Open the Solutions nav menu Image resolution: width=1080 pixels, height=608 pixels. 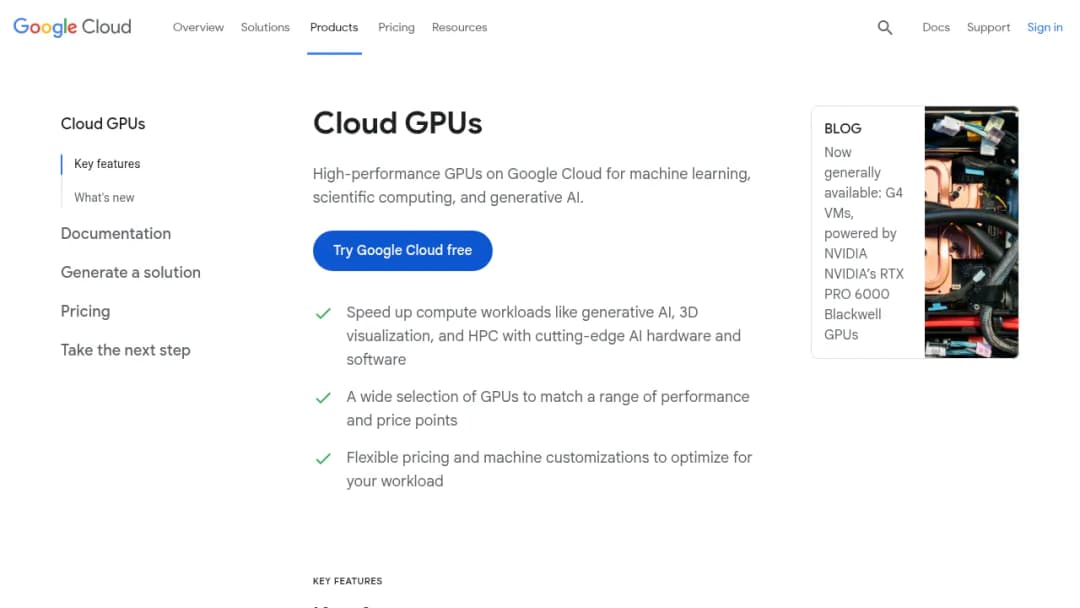click(265, 28)
